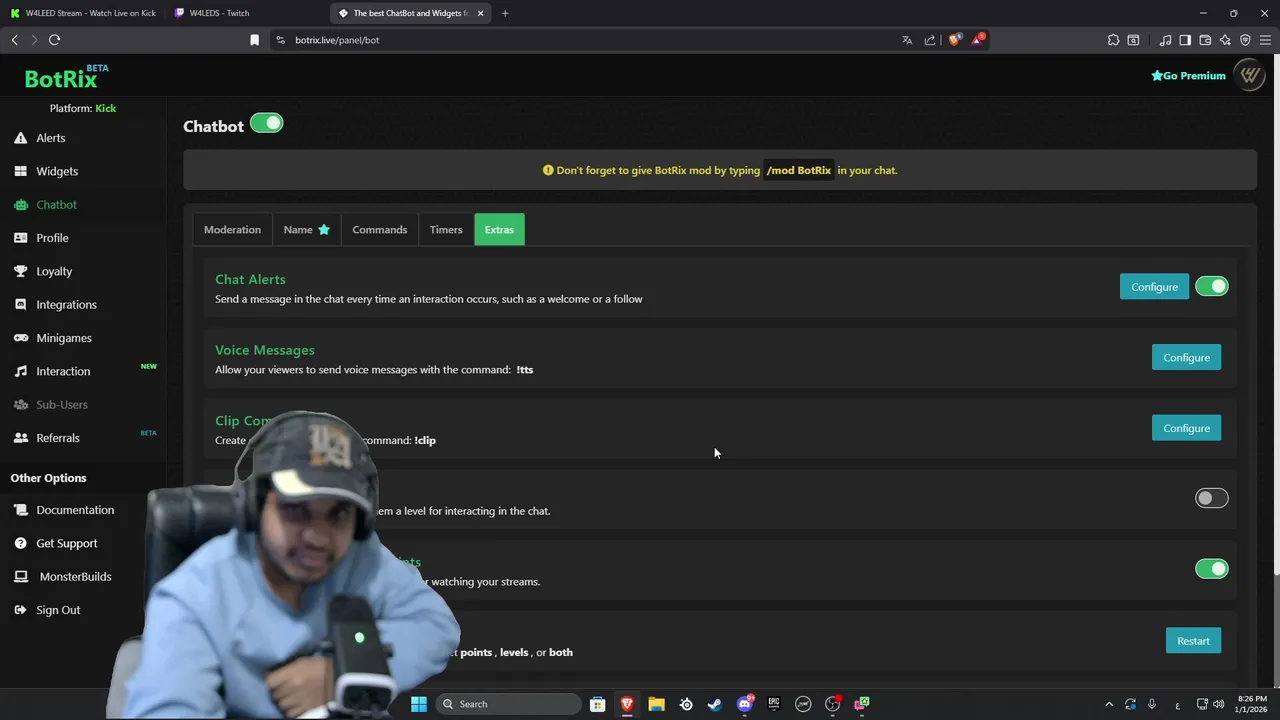Open the Brave playlist music icon
The height and width of the screenshot is (720, 1280).
pos(1165,40)
